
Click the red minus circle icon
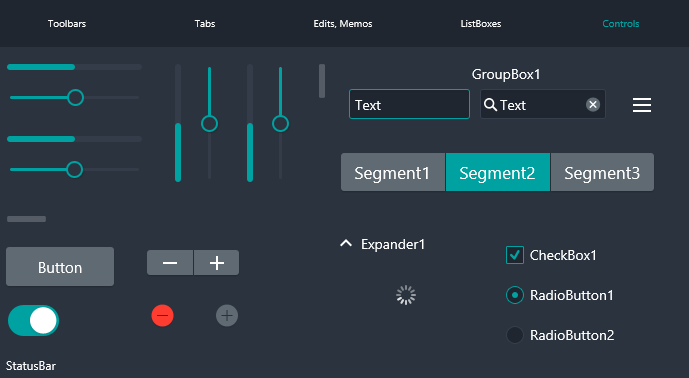click(x=163, y=316)
